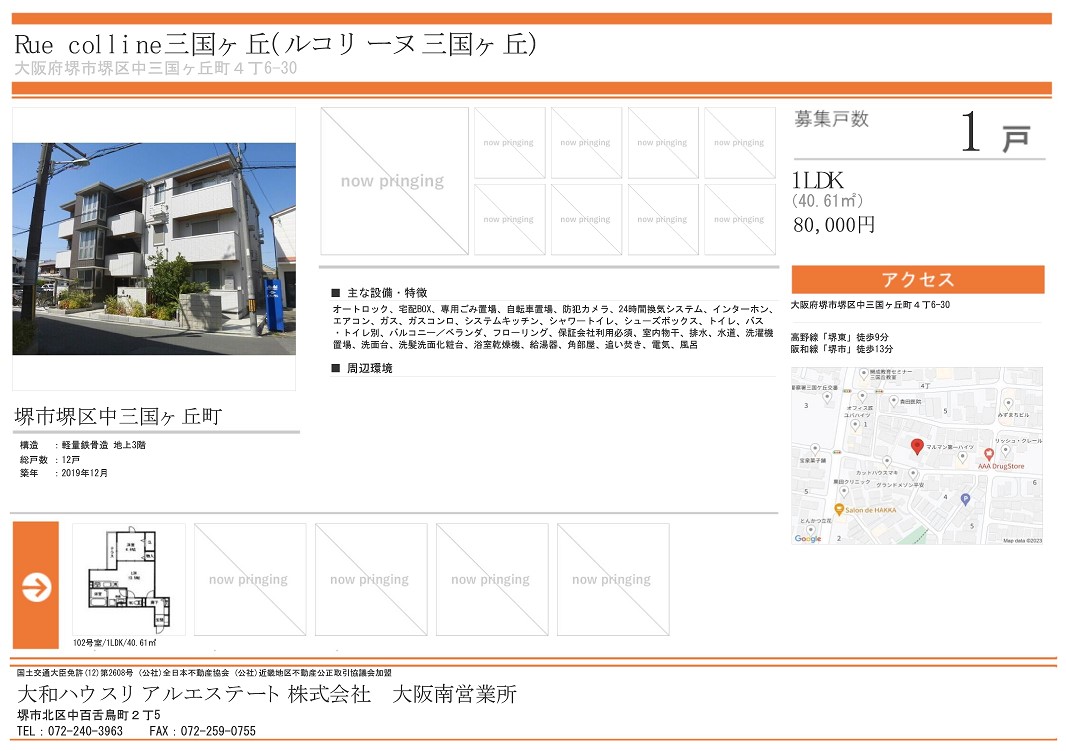Select the AAA DrugStore map marker

(988, 454)
